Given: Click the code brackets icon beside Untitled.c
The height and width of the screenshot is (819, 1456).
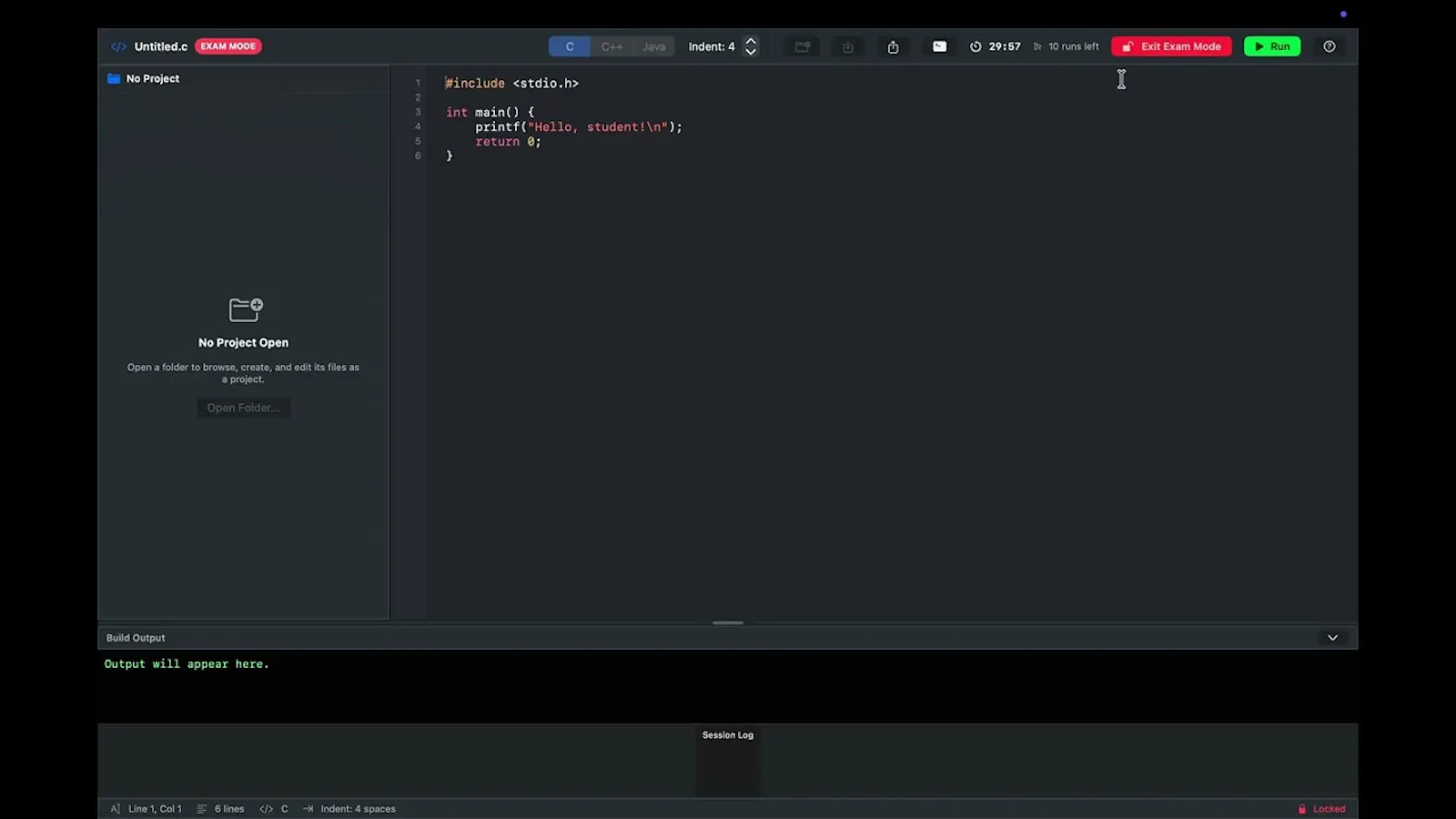Looking at the screenshot, I should click(x=118, y=46).
